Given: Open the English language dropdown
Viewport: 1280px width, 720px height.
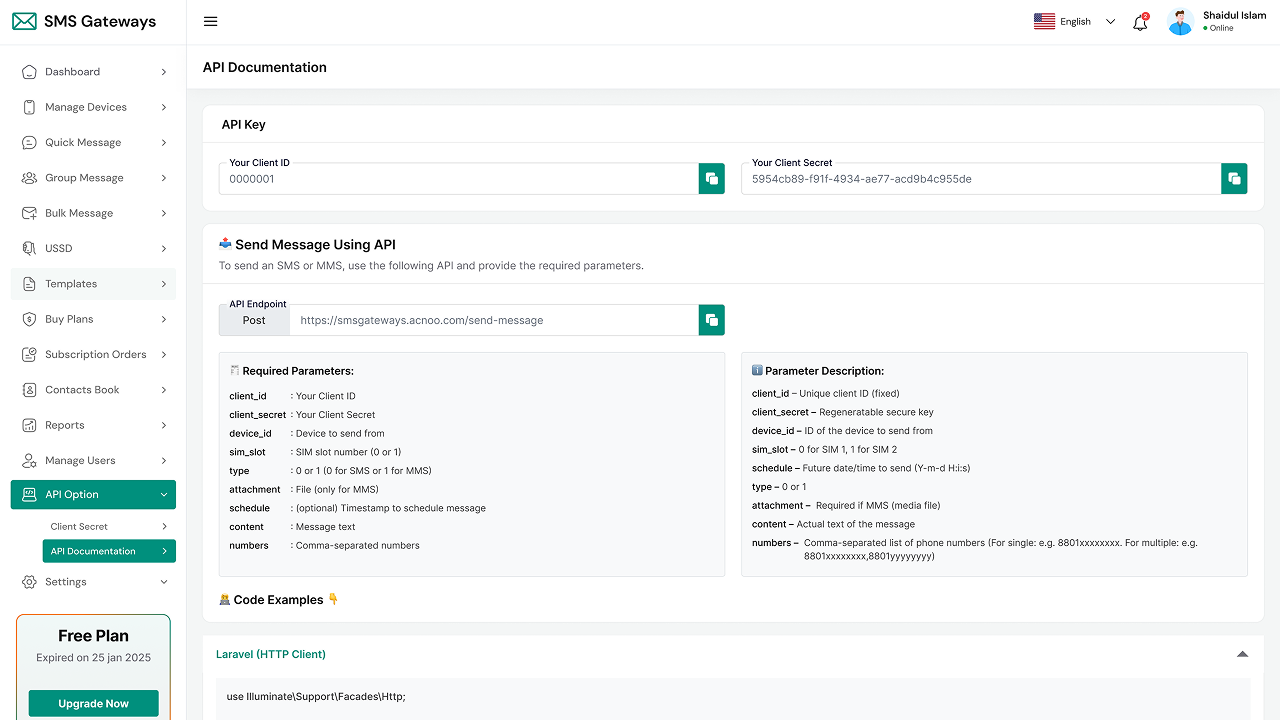Looking at the screenshot, I should [x=1075, y=22].
